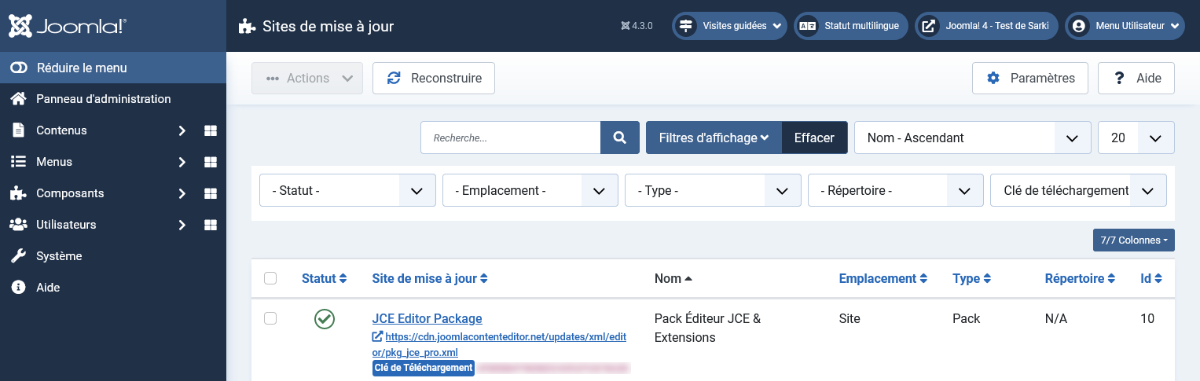The width and height of the screenshot is (1200, 381).
Task: Open the 7/7 Colonnes selector
Action: [x=1134, y=240]
